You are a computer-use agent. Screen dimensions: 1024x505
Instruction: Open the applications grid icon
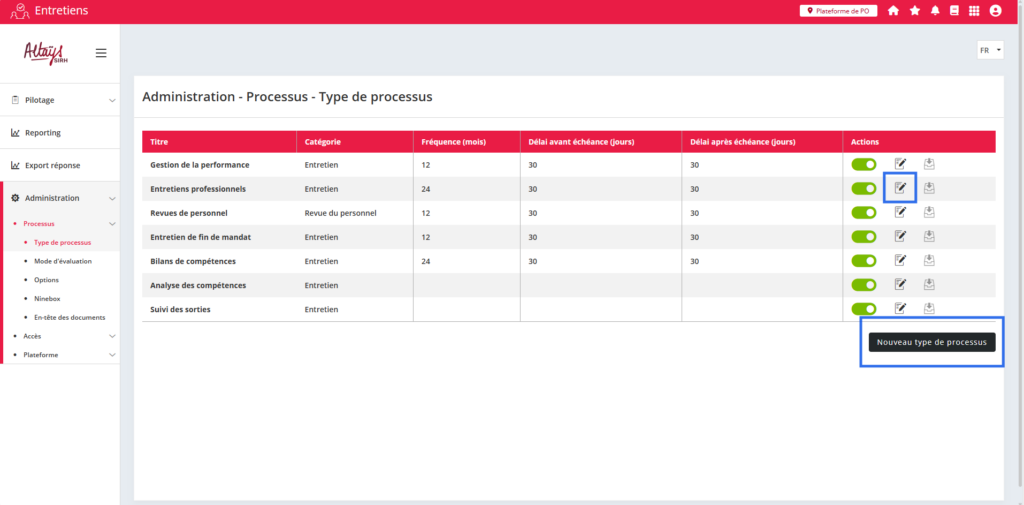point(974,11)
